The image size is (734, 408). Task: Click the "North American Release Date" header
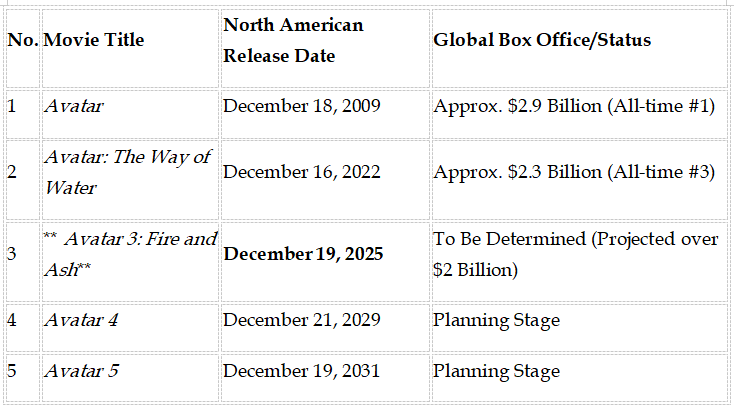tap(293, 40)
